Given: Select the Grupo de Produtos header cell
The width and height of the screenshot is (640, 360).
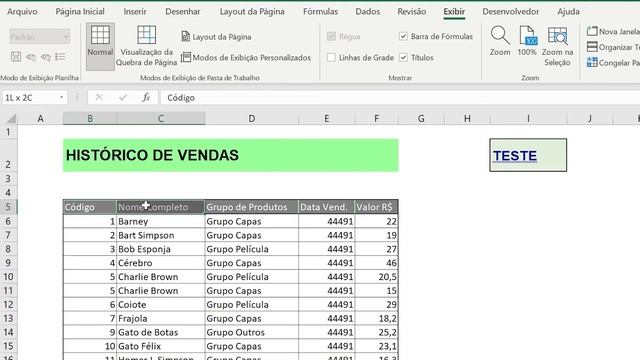Looking at the screenshot, I should coord(251,207).
